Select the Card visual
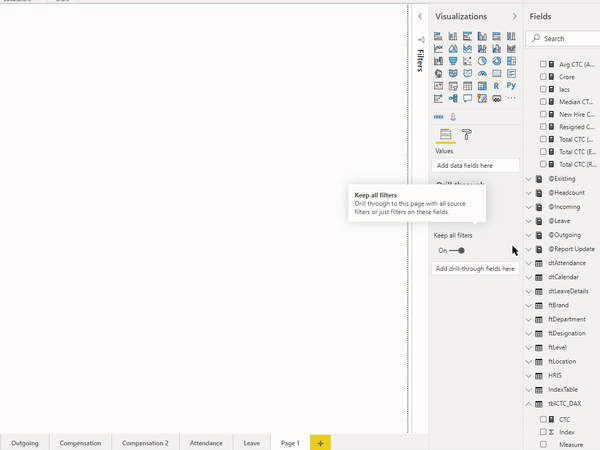The height and width of the screenshot is (450, 600). pos(497,73)
